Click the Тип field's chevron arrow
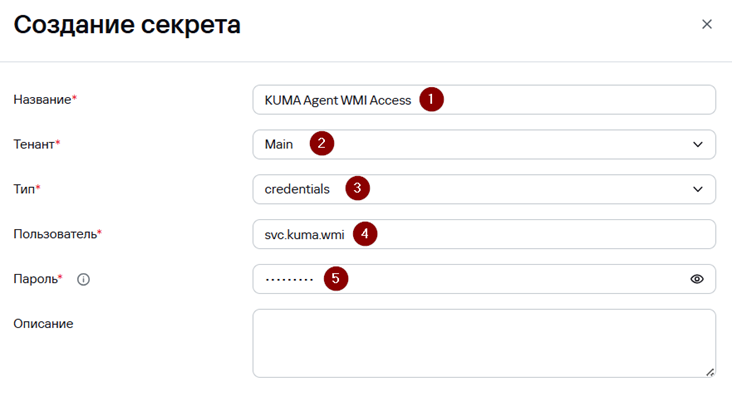732x406 pixels. 697,189
